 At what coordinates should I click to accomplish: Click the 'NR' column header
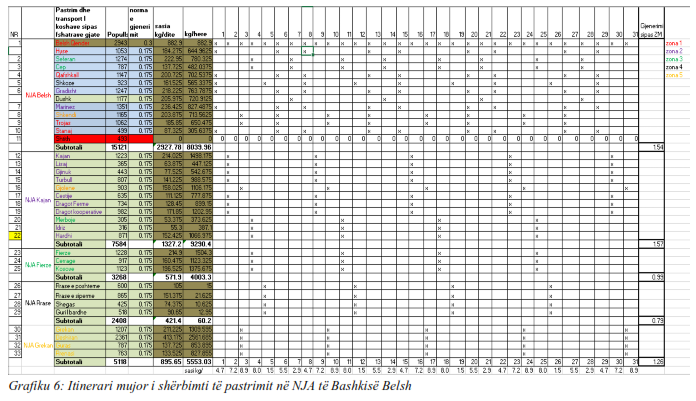pos(13,33)
